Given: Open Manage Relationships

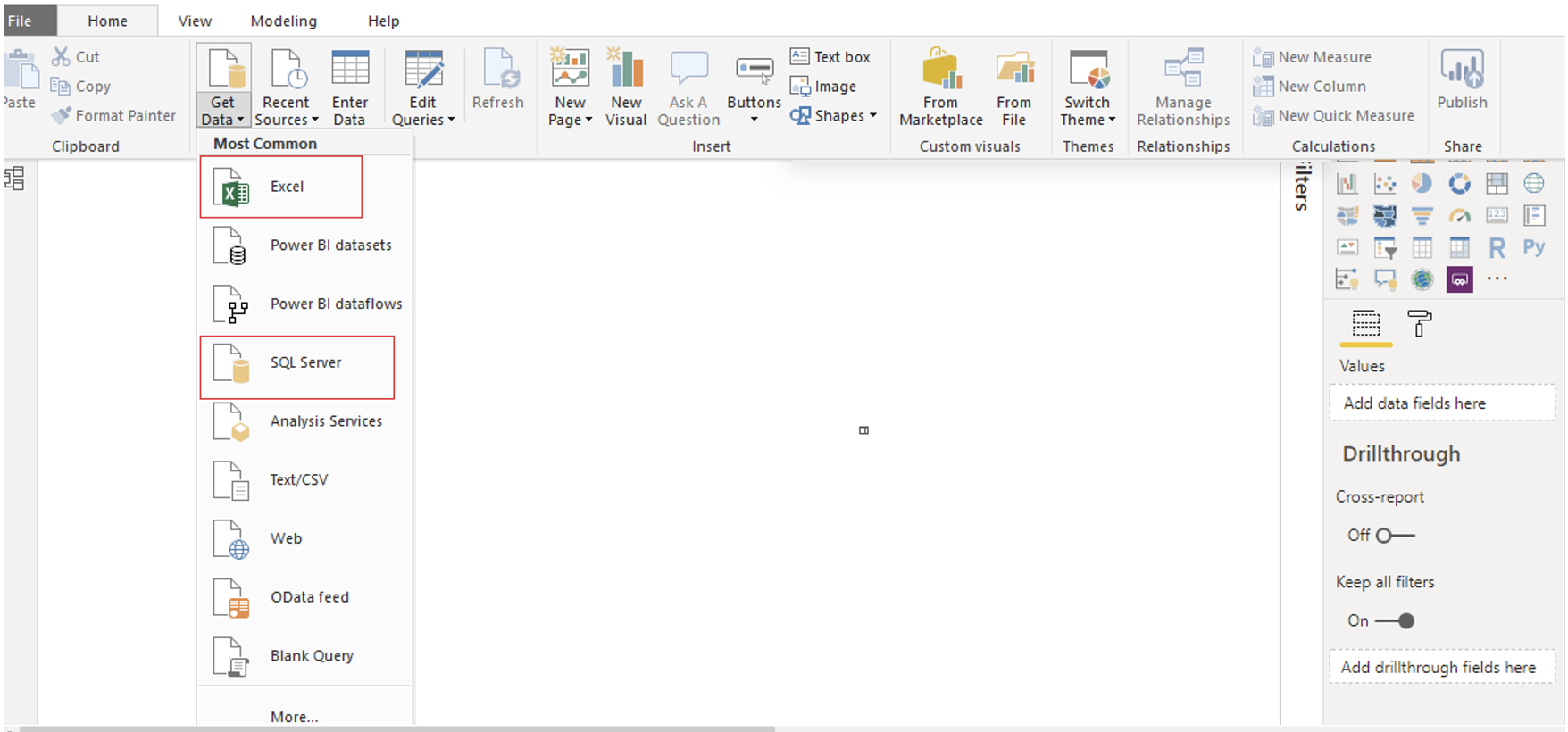Looking at the screenshot, I should tap(1183, 87).
